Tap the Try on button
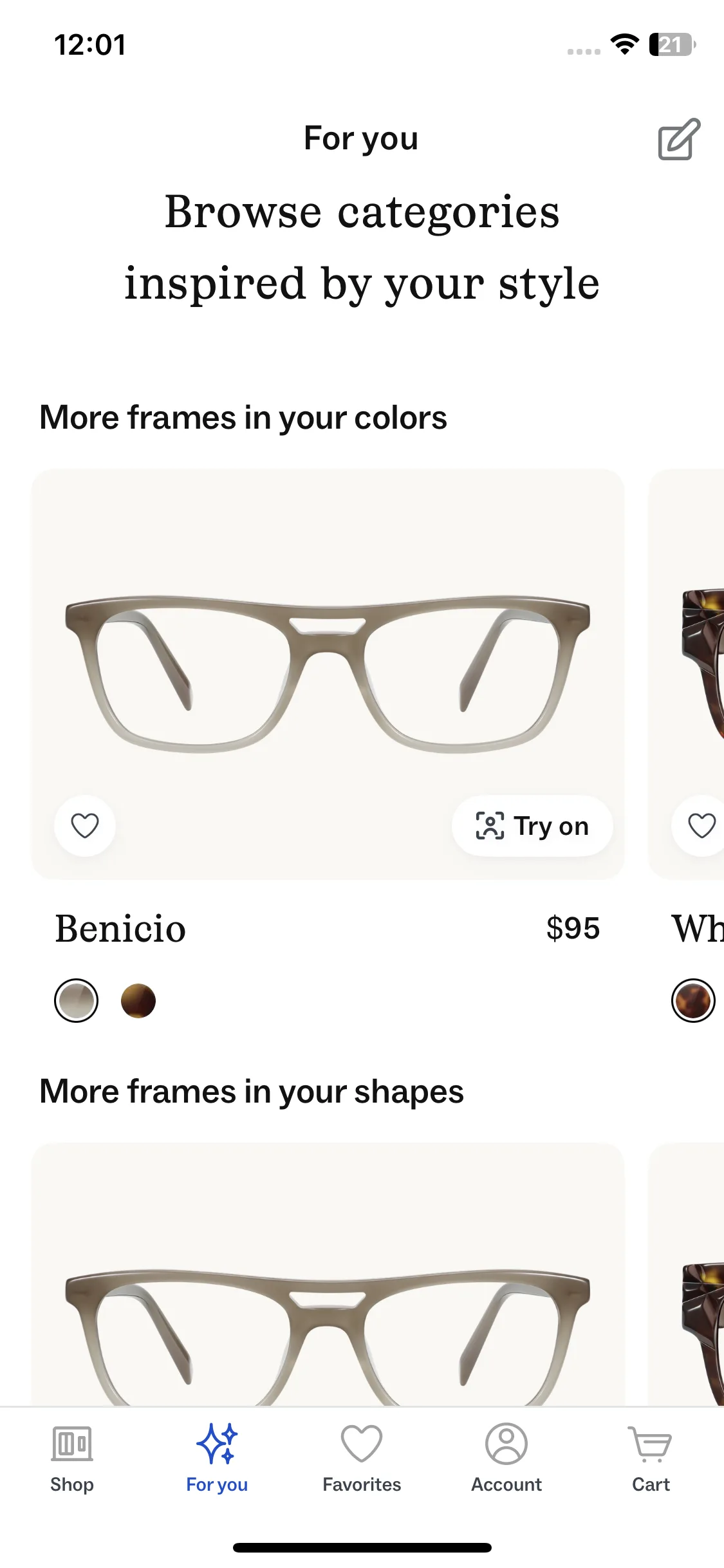Screen dimensions: 724x1568 coord(532,826)
